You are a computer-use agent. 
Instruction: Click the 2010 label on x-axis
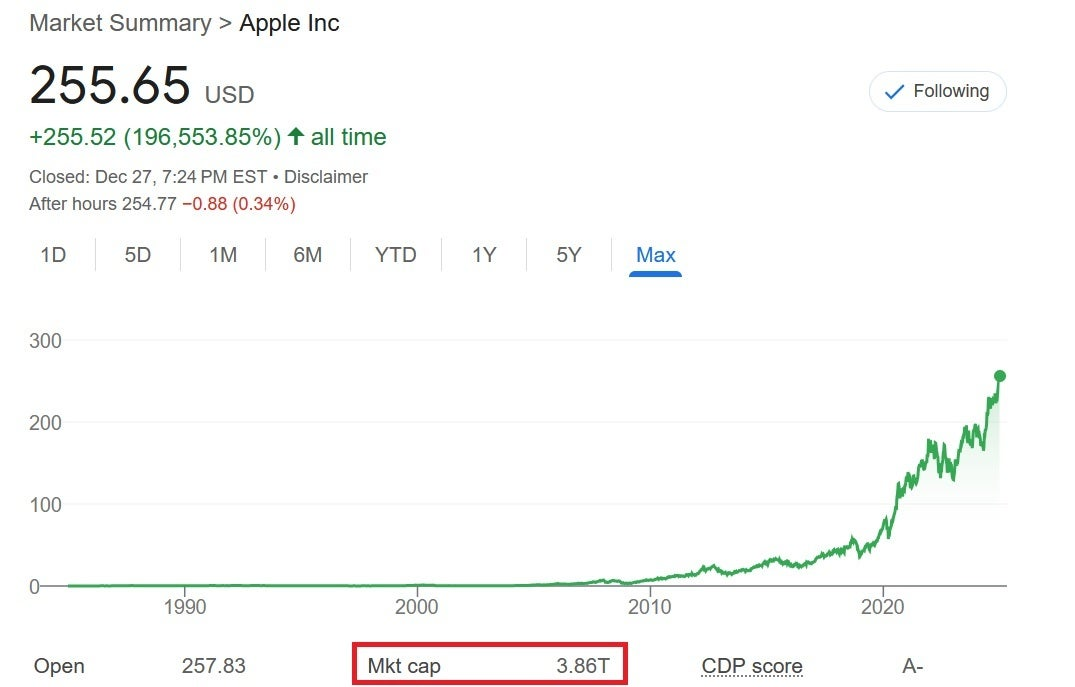point(650,606)
